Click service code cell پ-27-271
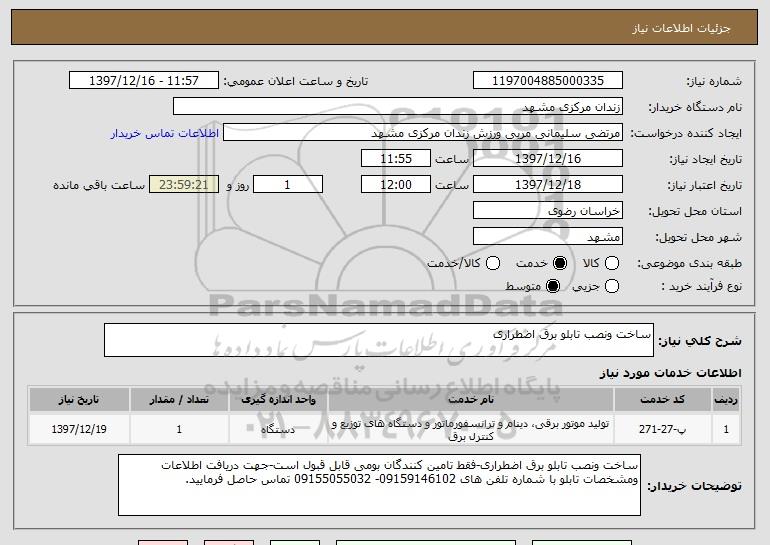 coord(662,429)
